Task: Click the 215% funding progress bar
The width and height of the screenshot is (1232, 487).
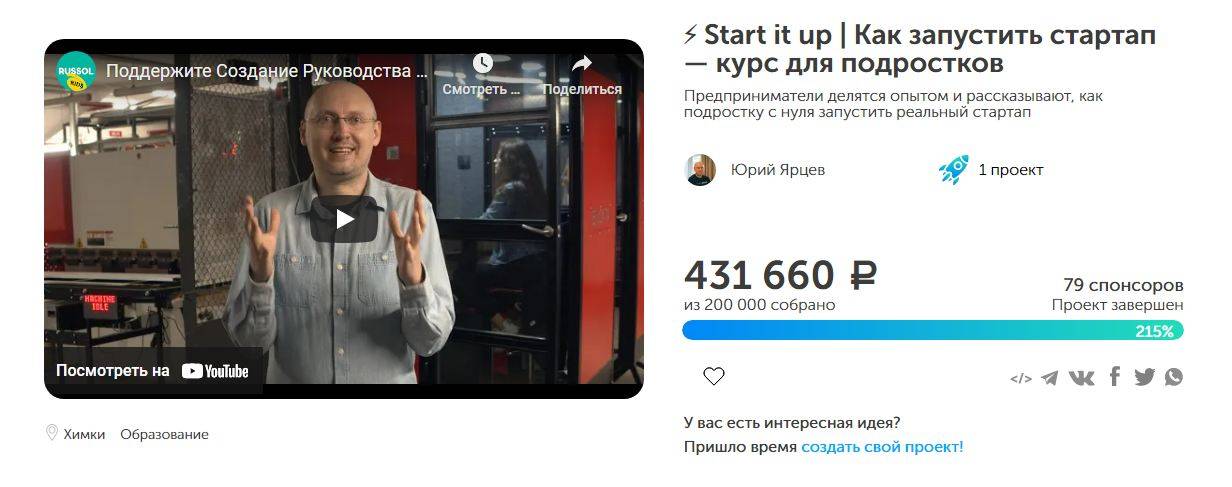Action: [x=933, y=330]
